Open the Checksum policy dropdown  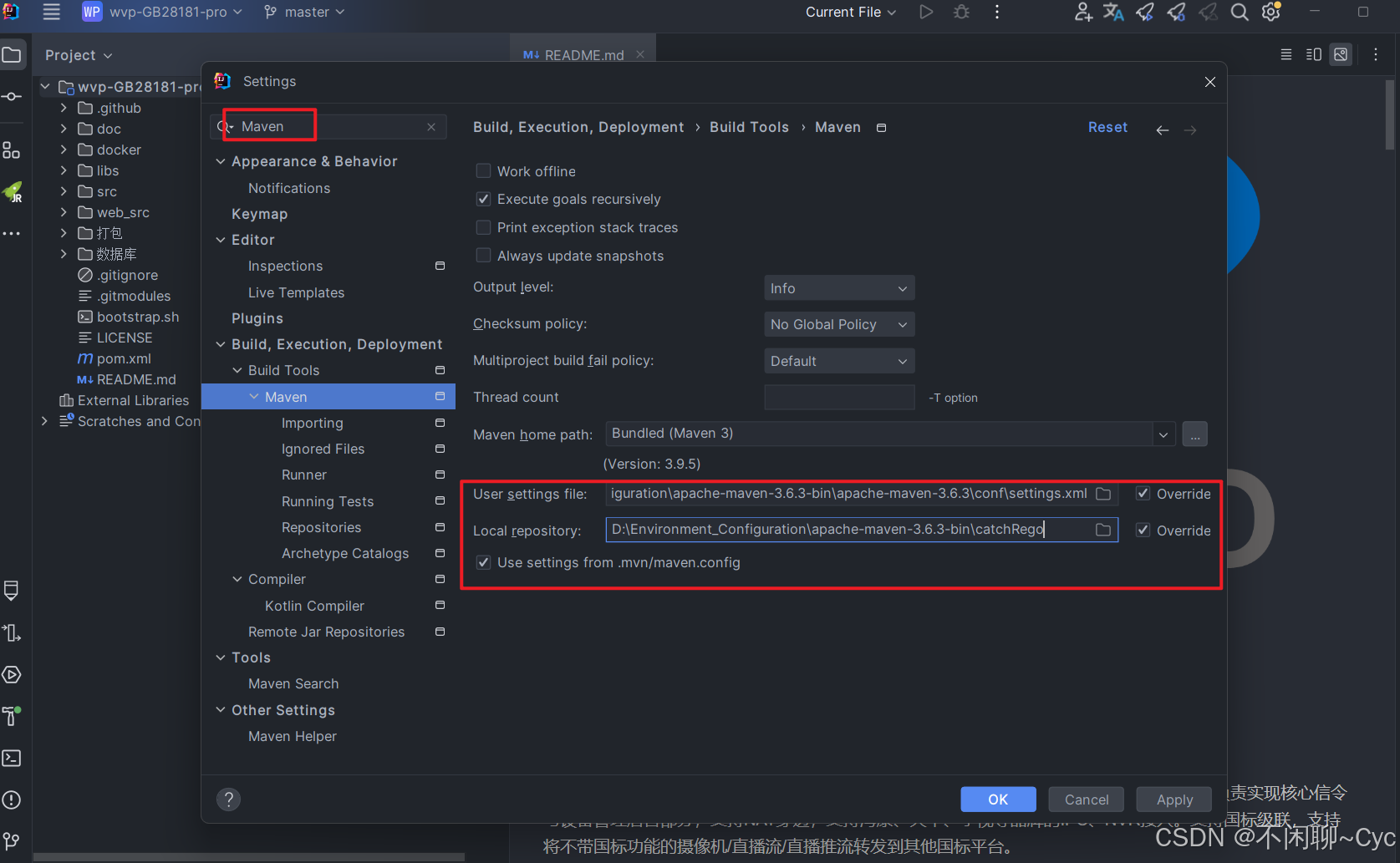tap(838, 324)
